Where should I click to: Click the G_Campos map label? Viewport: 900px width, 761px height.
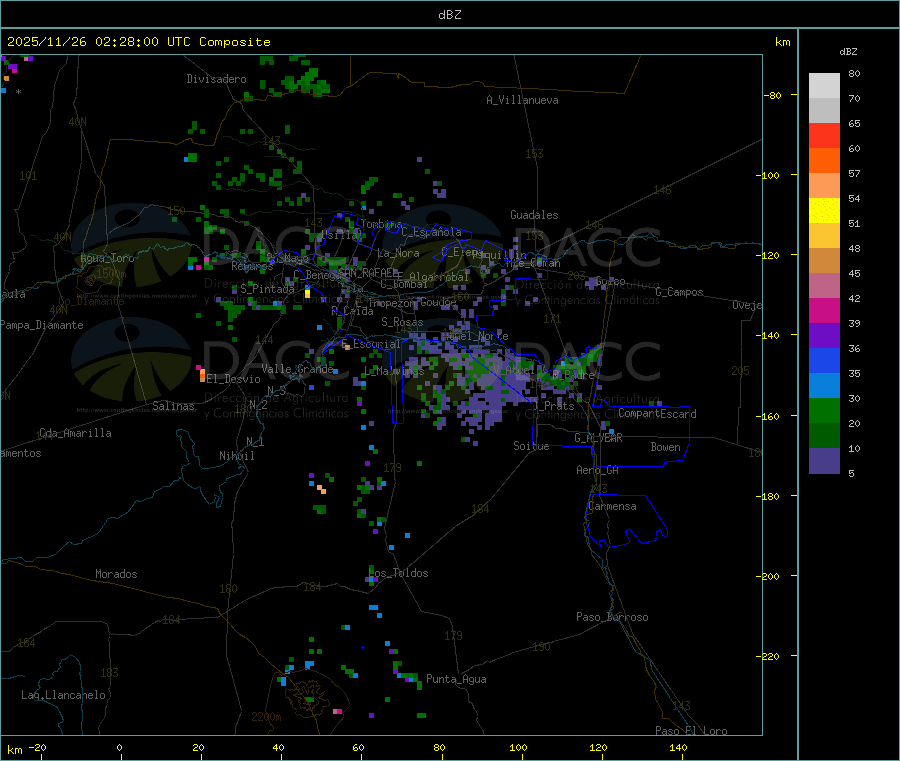[680, 292]
